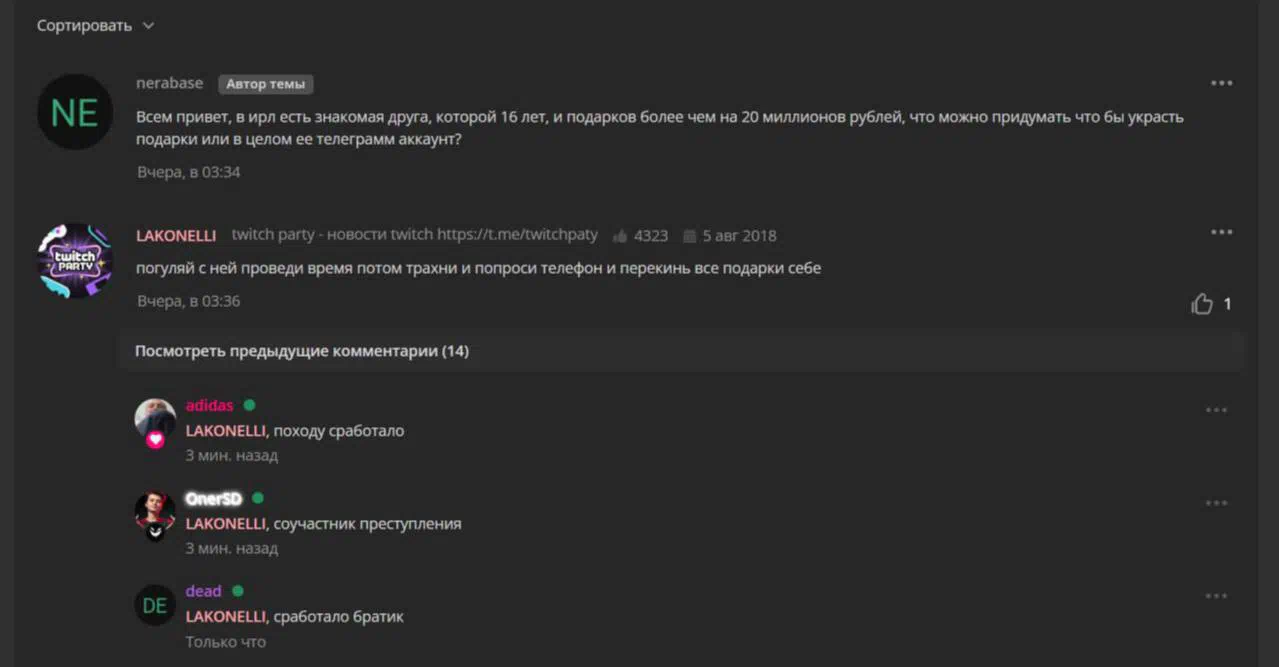Viewport: 1279px width, 667px height.
Task: Click the Вчера, в 03:34 timestamp
Action: point(189,172)
